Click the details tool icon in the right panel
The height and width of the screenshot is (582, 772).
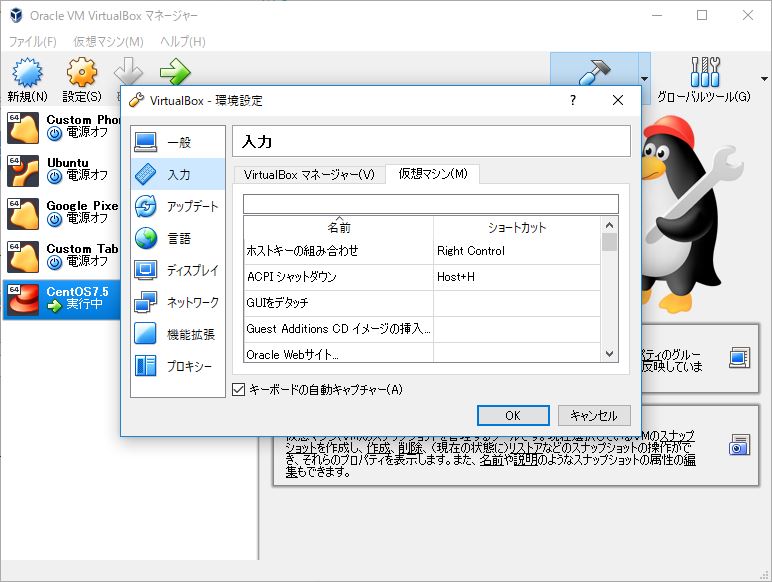pos(740,358)
